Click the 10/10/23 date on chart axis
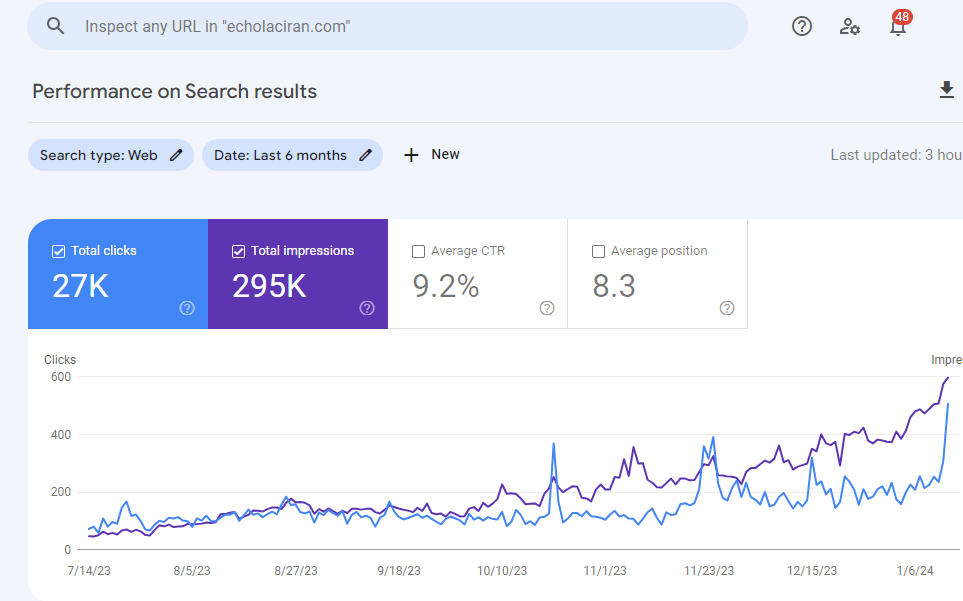This screenshot has width=963, height=601. [x=502, y=571]
